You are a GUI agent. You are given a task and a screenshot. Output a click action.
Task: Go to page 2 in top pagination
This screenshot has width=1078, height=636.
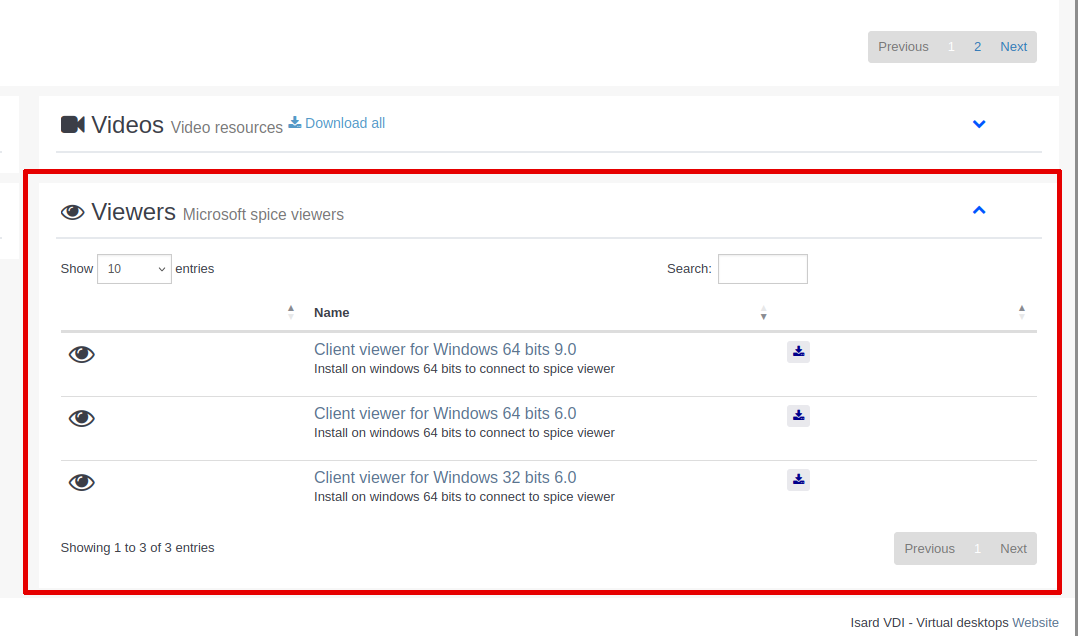pos(977,47)
